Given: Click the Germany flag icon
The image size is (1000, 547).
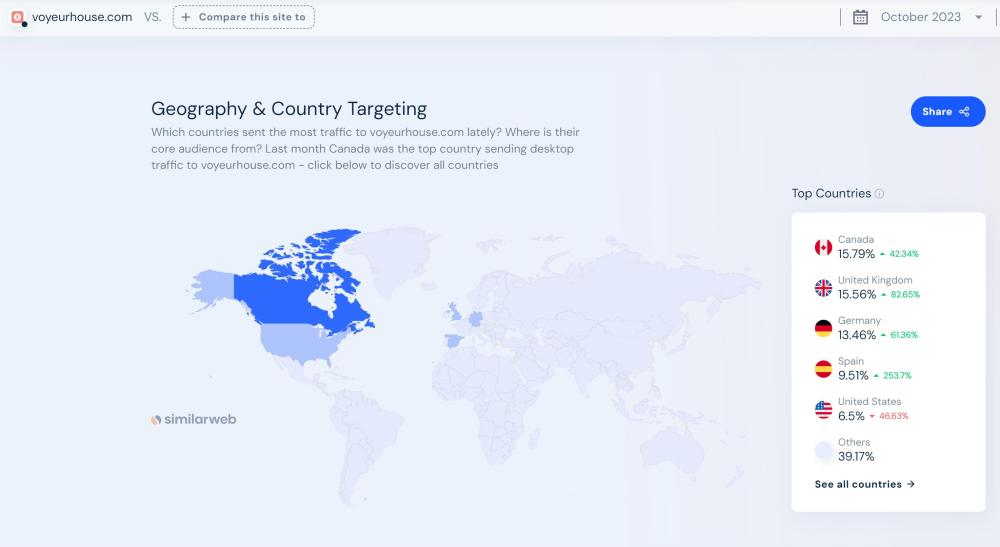Looking at the screenshot, I should coord(823,328).
